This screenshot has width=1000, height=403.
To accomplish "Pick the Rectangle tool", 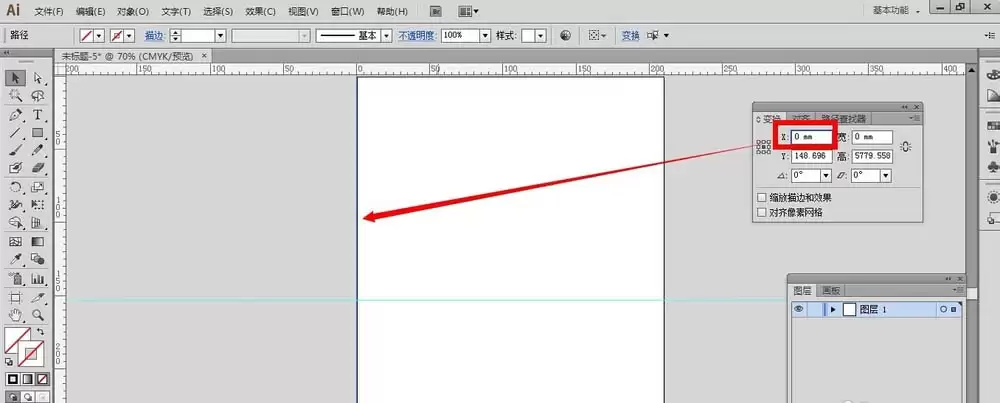I will [x=38, y=133].
